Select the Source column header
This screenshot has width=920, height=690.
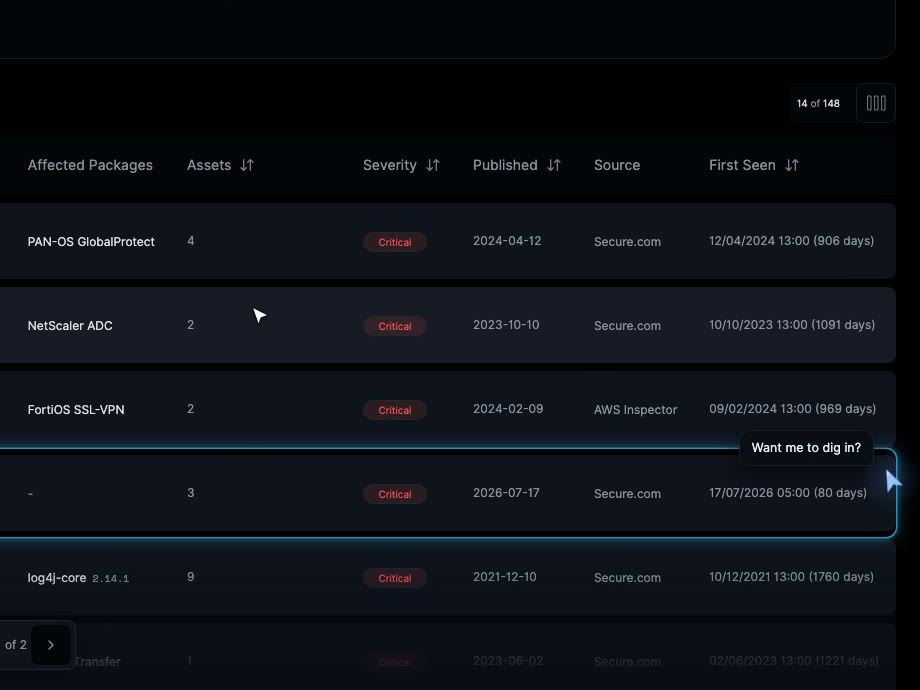click(x=617, y=165)
